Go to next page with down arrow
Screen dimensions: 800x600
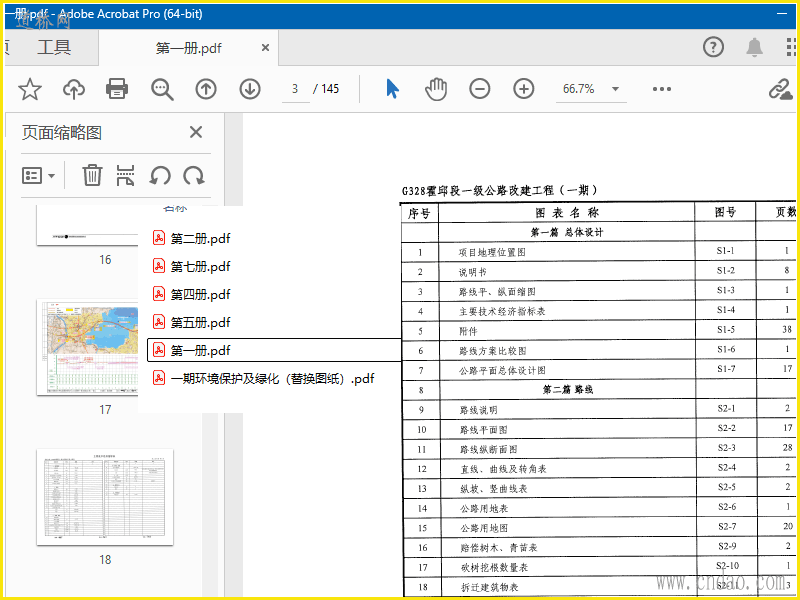click(250, 89)
